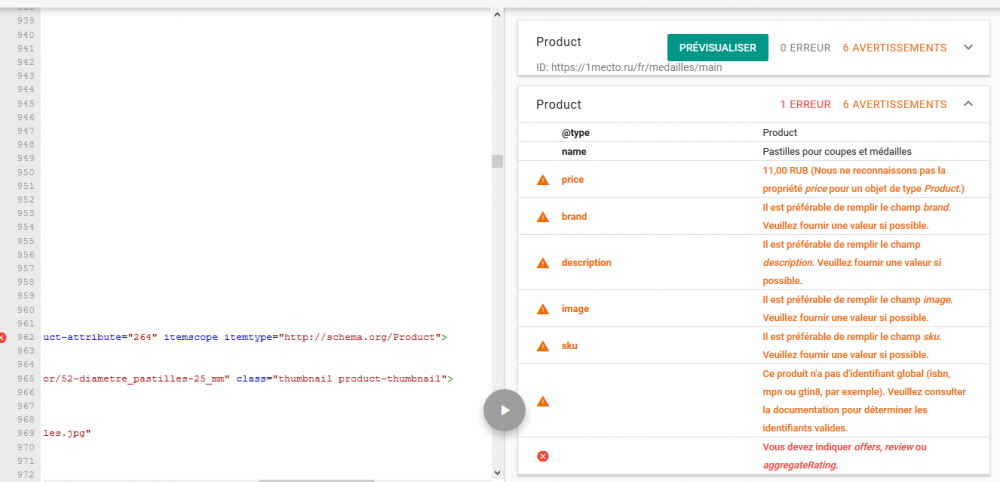Click the red error marker on line 962

(x=6, y=338)
